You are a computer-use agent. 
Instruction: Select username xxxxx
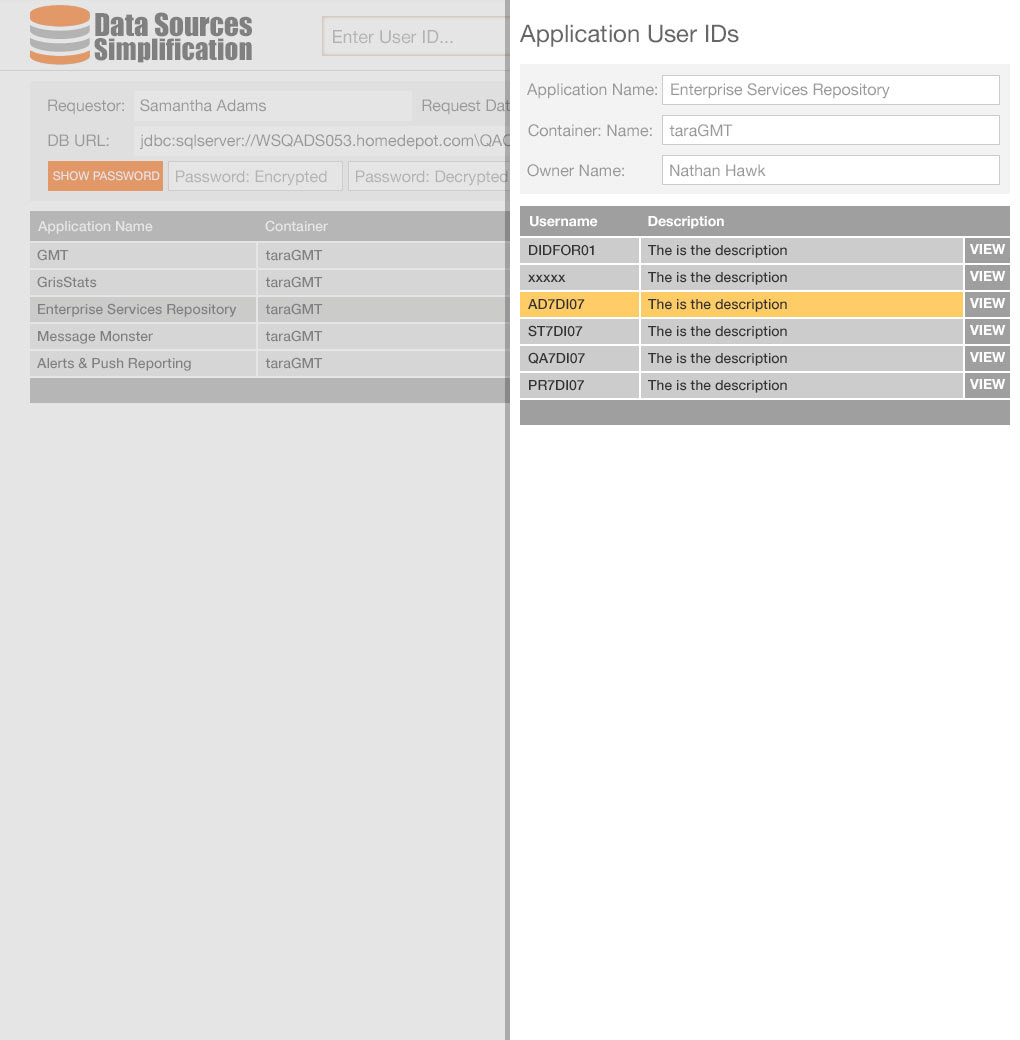click(579, 277)
